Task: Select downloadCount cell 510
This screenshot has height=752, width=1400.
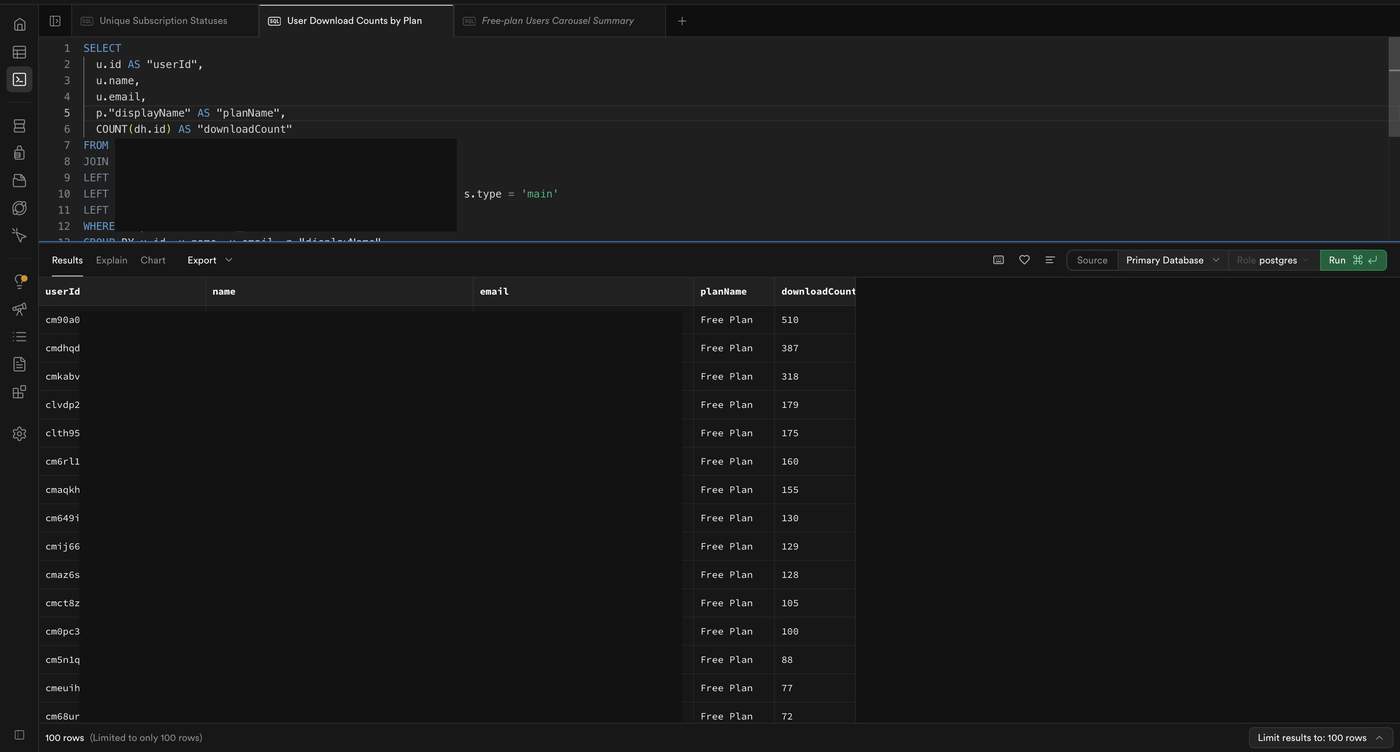Action: pyautogui.click(x=815, y=320)
